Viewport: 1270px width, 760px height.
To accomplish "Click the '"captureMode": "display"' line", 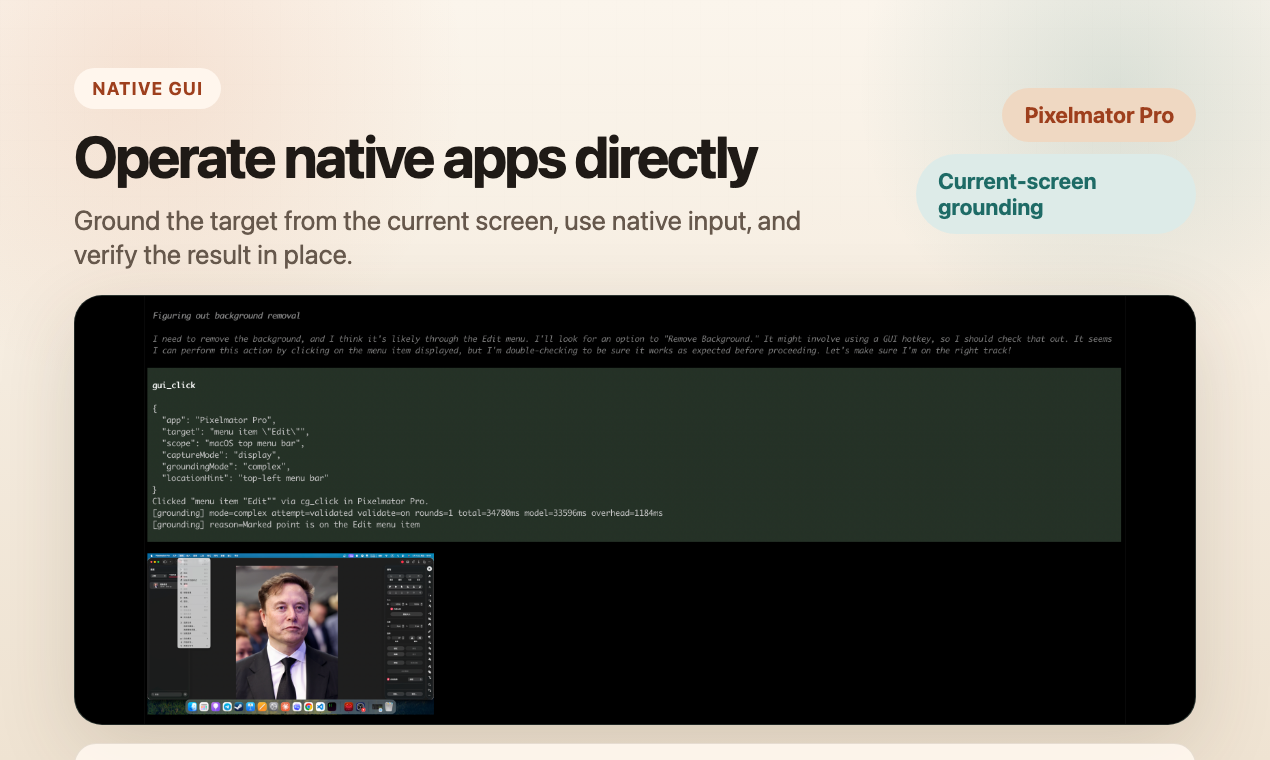I will 221,455.
